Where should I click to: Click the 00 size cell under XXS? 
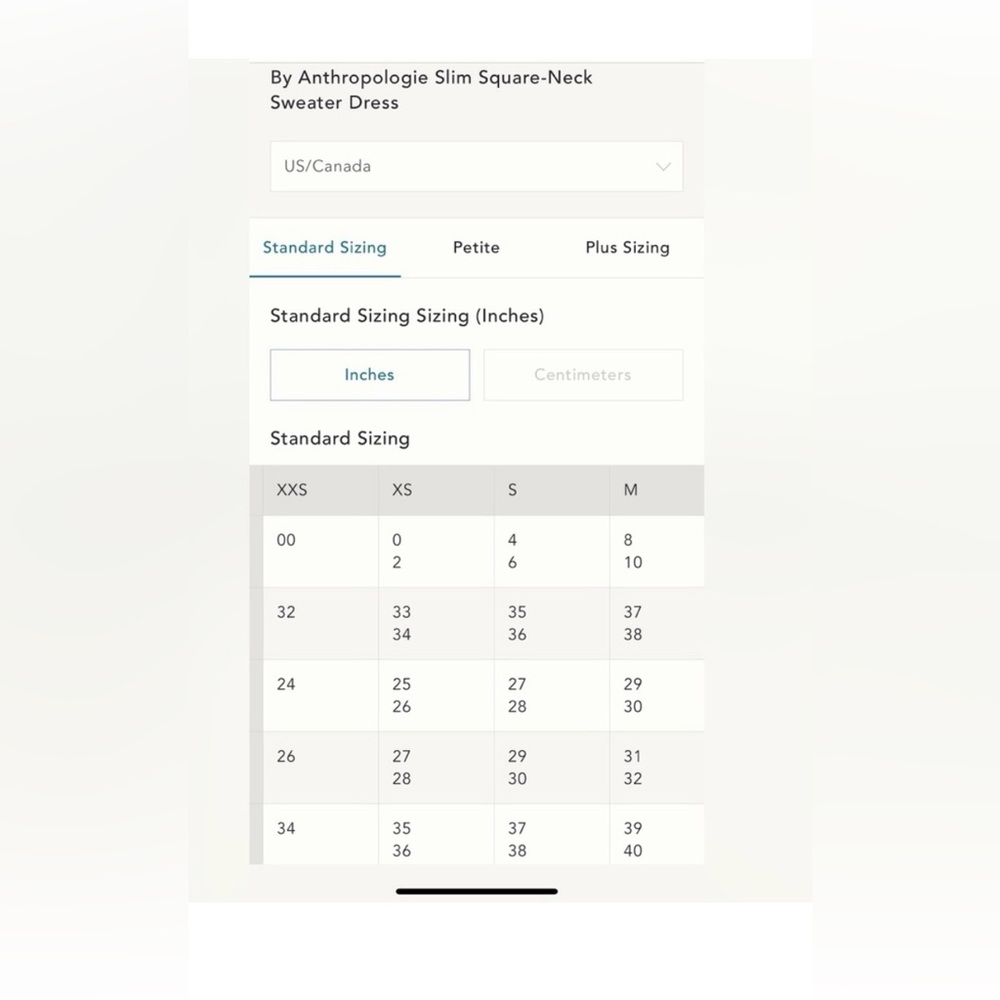(x=321, y=552)
